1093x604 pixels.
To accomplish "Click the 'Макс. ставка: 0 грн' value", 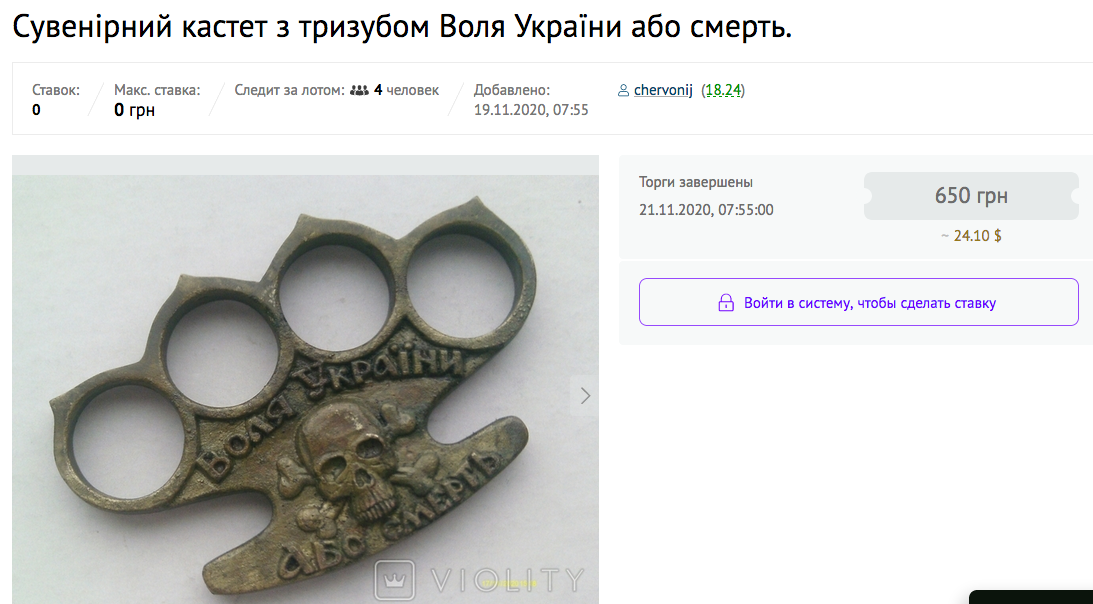I will 157,100.
